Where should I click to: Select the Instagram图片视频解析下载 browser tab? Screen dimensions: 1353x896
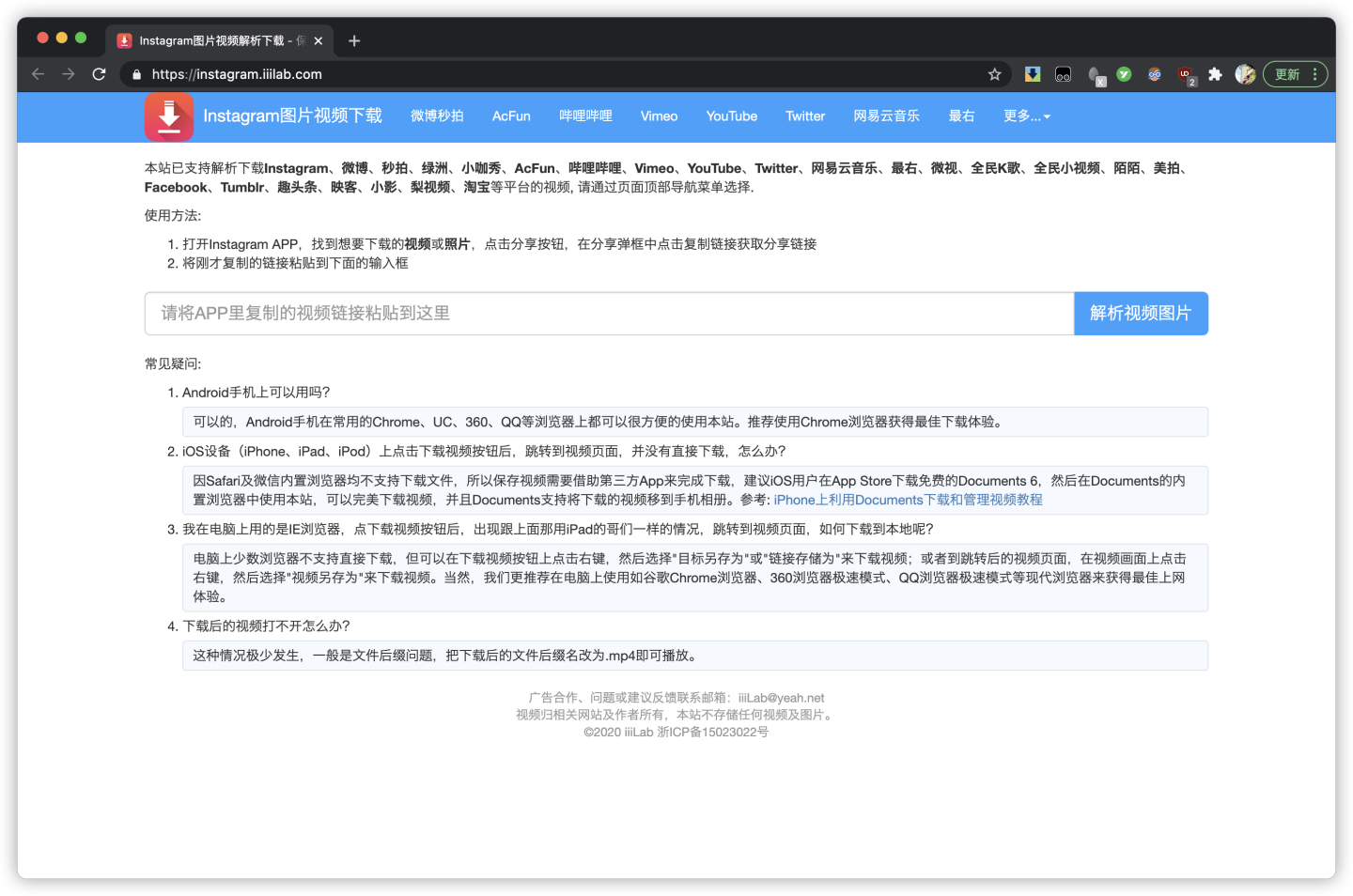220,40
